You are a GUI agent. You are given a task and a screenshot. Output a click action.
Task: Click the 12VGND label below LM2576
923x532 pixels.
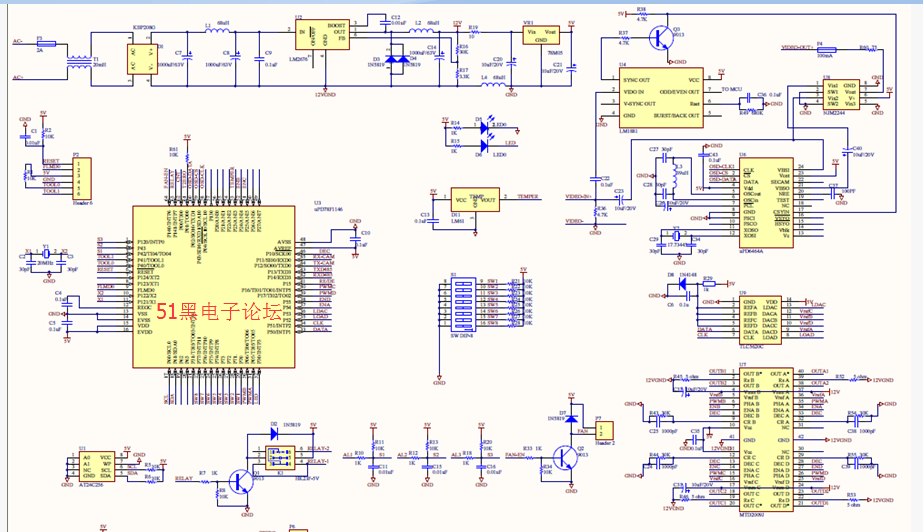click(x=325, y=94)
